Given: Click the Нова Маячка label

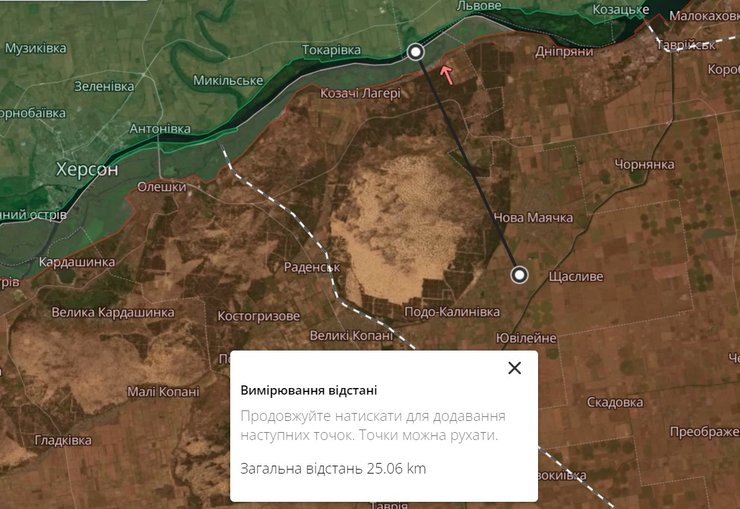Looking at the screenshot, I should (x=533, y=217).
